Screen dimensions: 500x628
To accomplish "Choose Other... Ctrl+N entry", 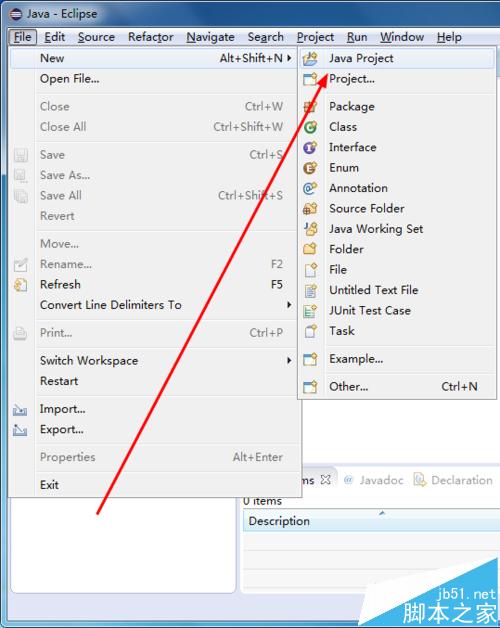I will click(397, 386).
